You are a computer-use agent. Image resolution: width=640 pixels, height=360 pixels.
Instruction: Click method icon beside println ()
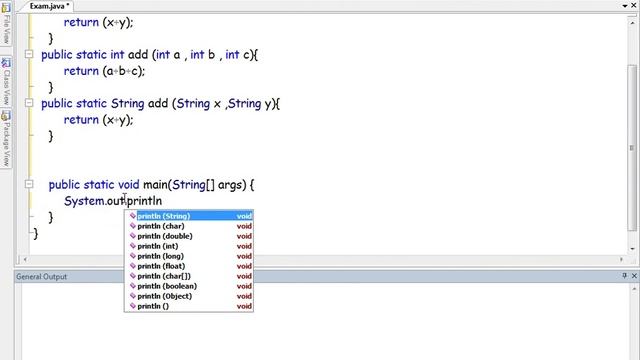pyautogui.click(x=133, y=306)
